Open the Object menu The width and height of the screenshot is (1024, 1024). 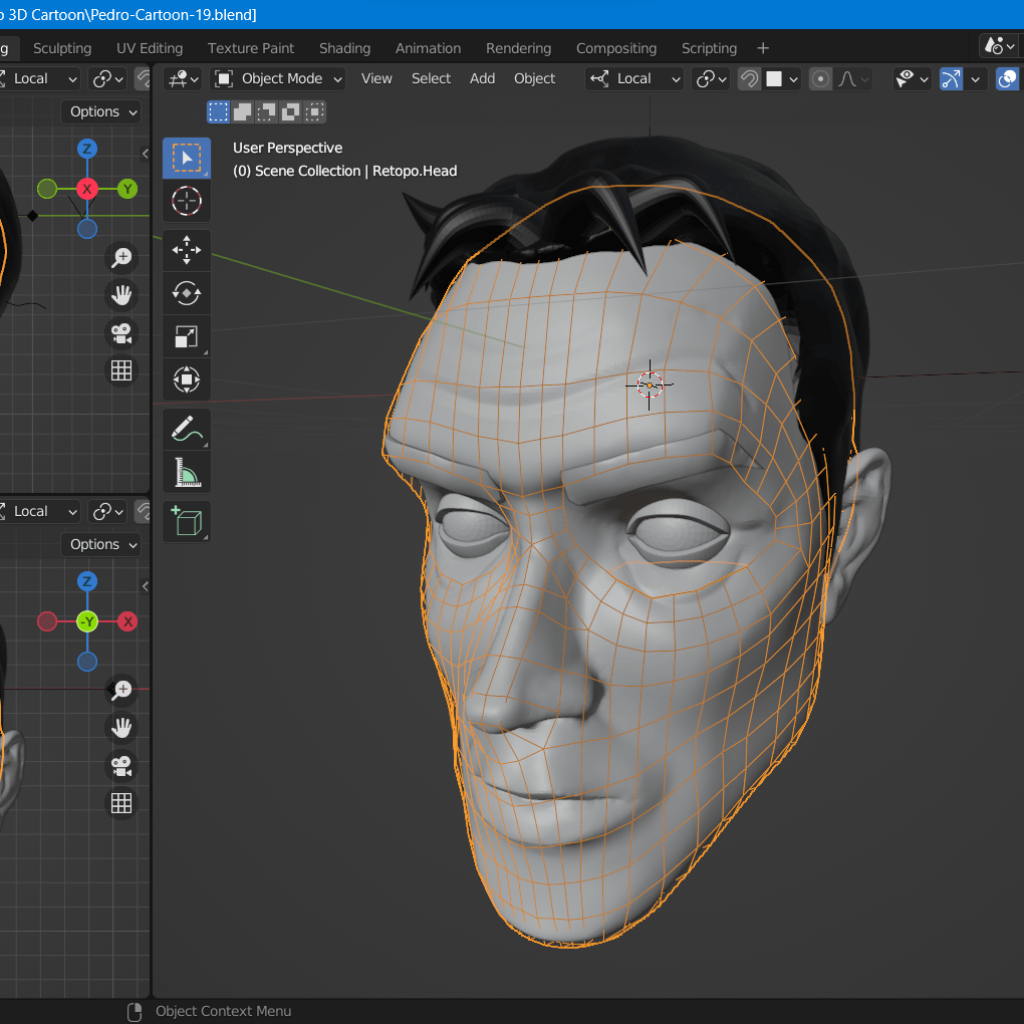(x=534, y=79)
